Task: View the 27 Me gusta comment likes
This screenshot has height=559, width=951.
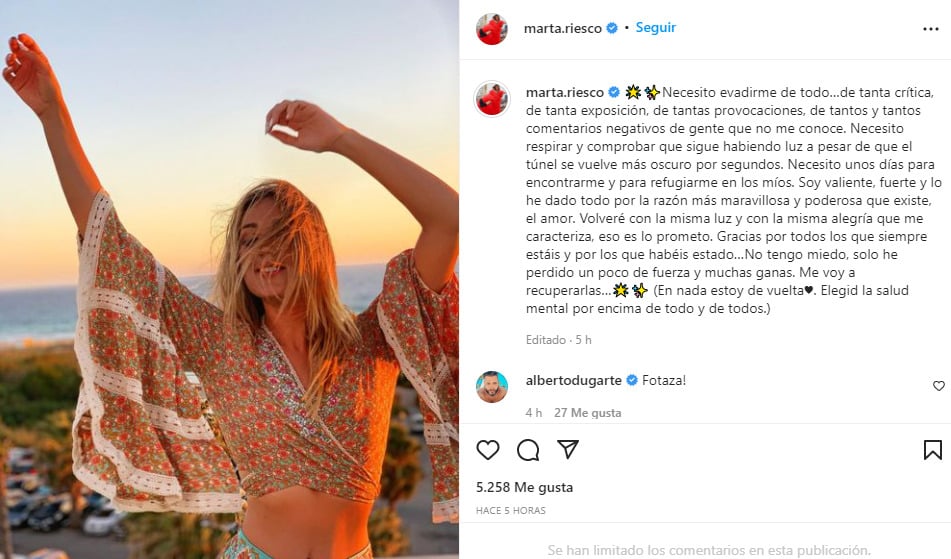Action: (587, 413)
